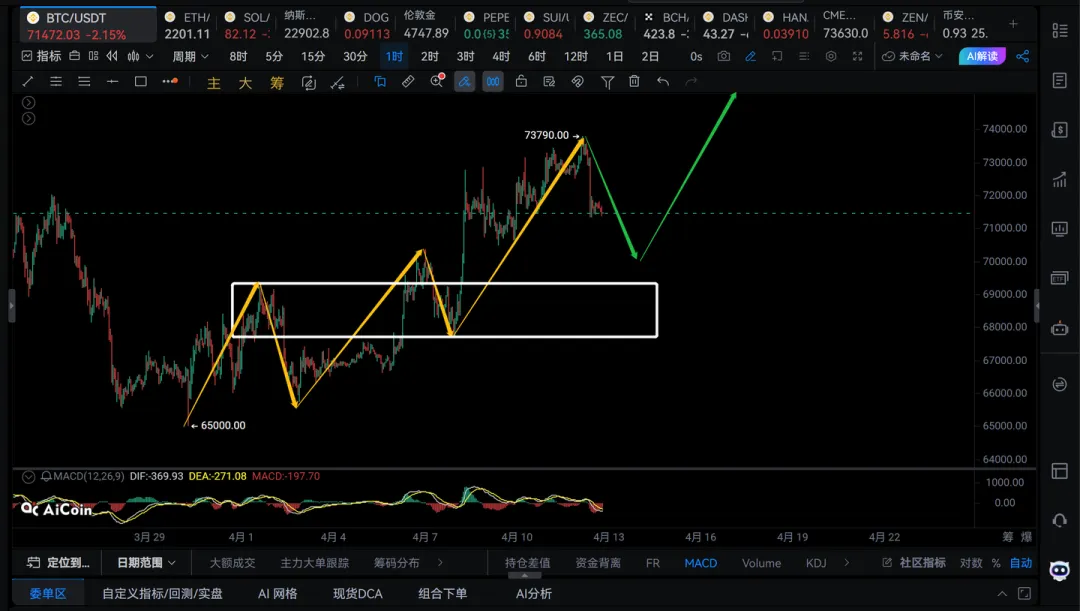The width and height of the screenshot is (1080, 611).
Task: Expand more sub-indicators arrow after KDJ
Action: pyautogui.click(x=847, y=563)
